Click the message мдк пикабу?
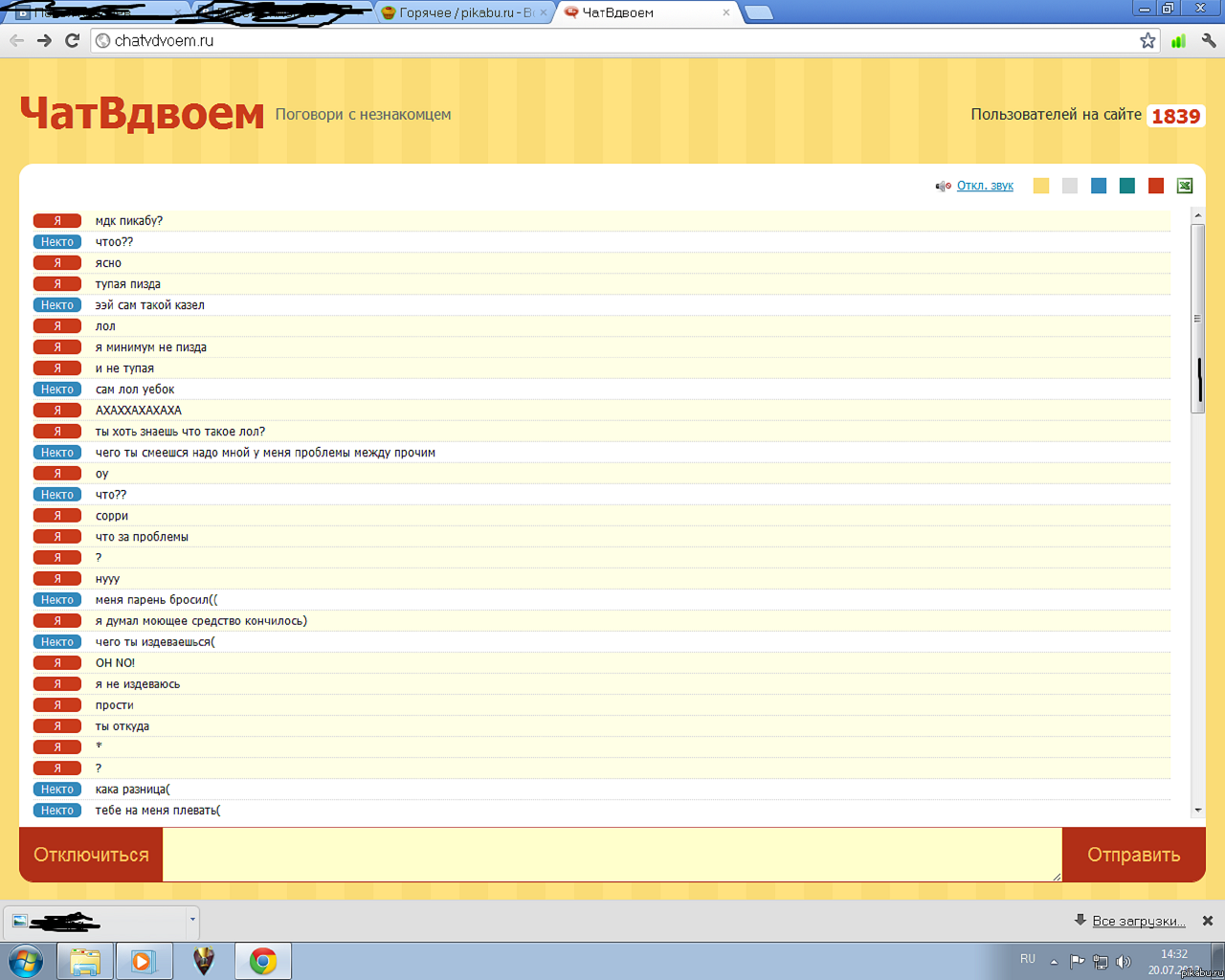 click(x=129, y=221)
